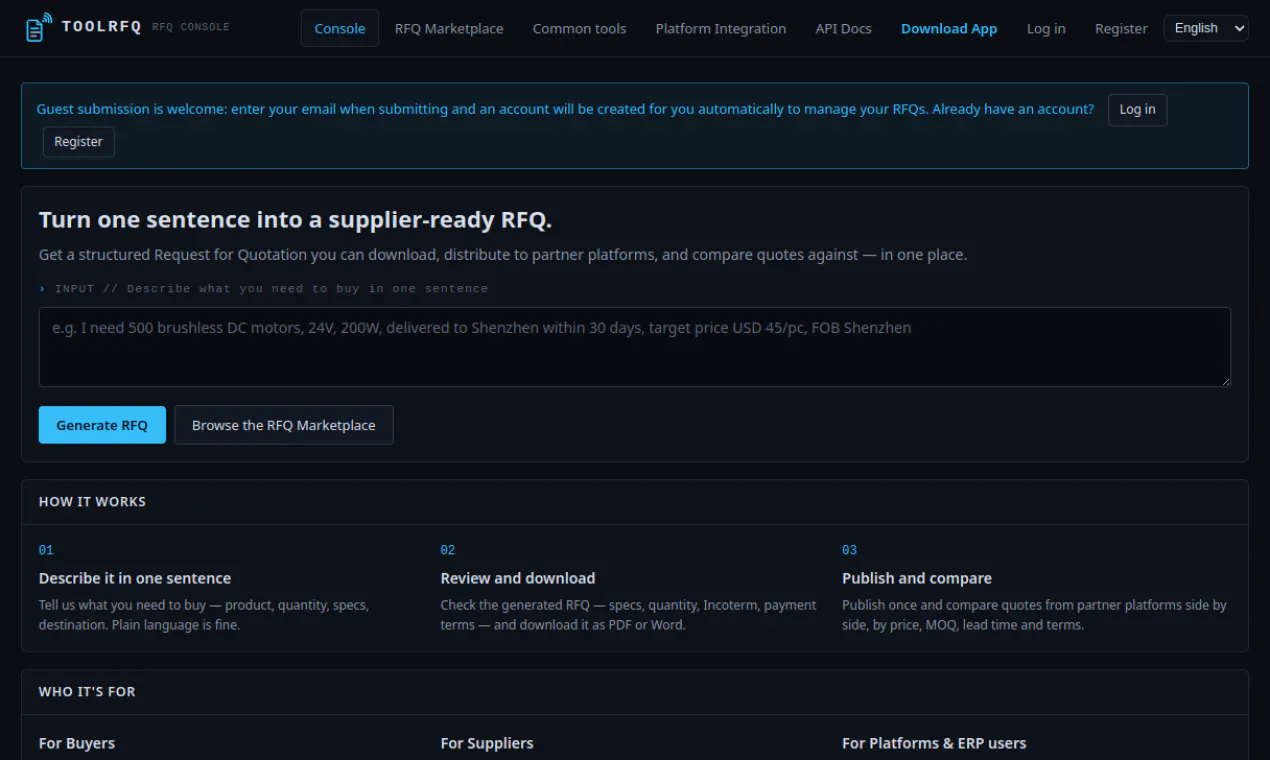
Task: Click 'Review and download' step heading
Action: tap(518, 578)
